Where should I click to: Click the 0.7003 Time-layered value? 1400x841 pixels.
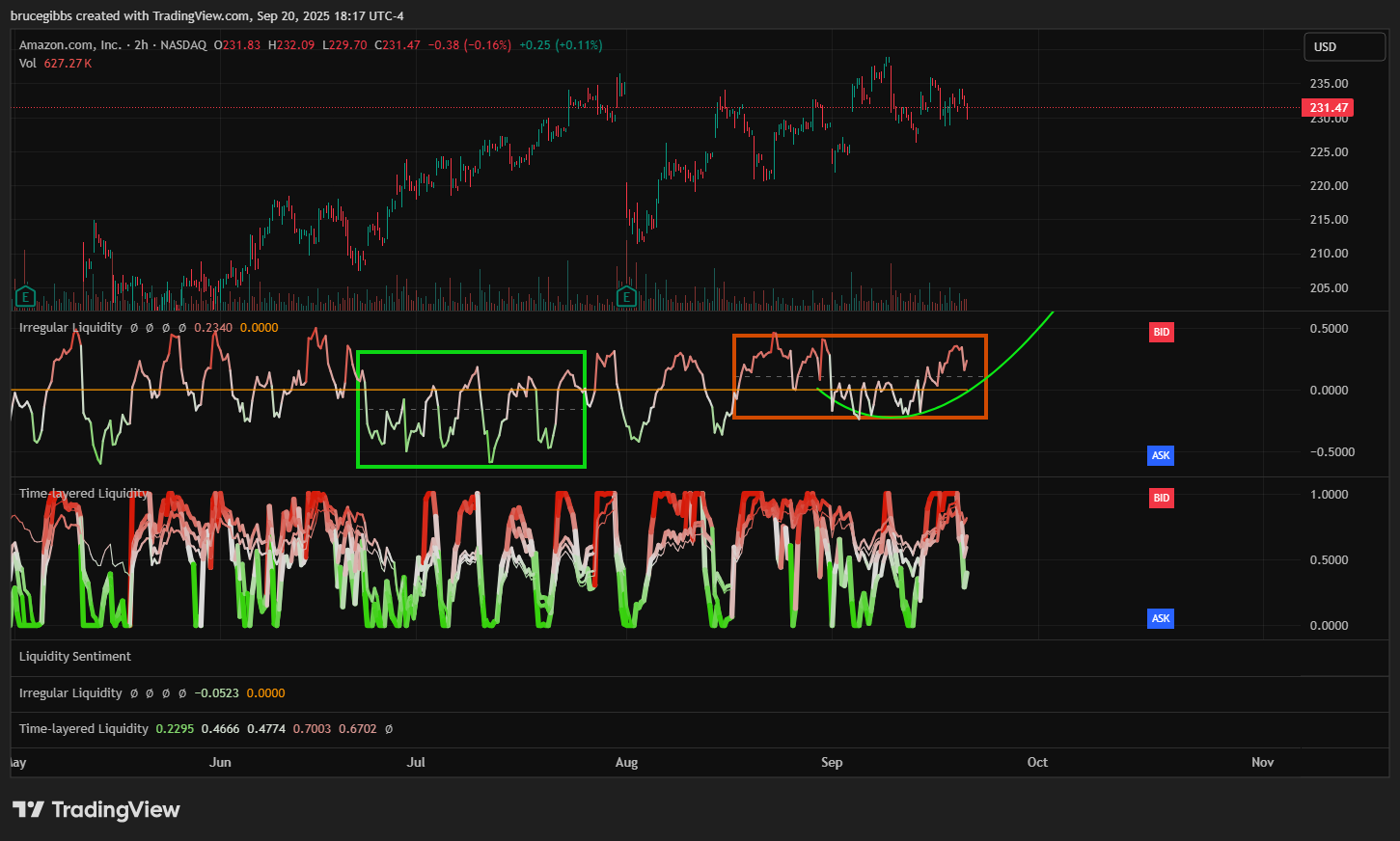(312, 728)
